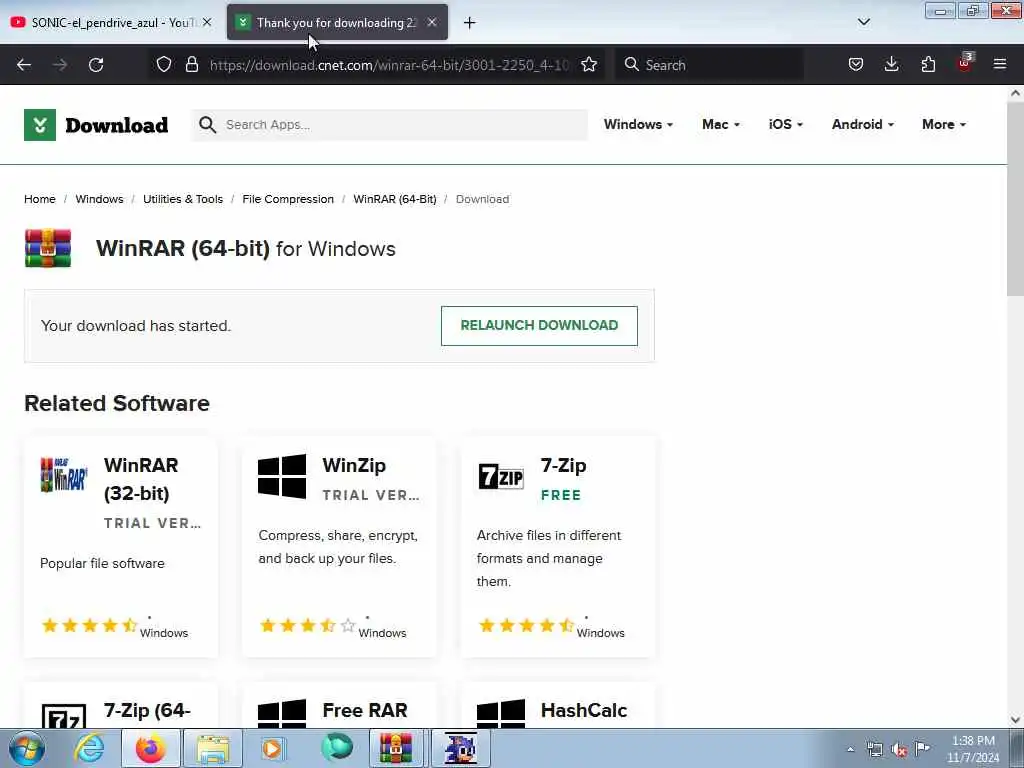Open the 7-Zip (64- card title
Viewport: 1024px width, 768px height.
point(148,710)
